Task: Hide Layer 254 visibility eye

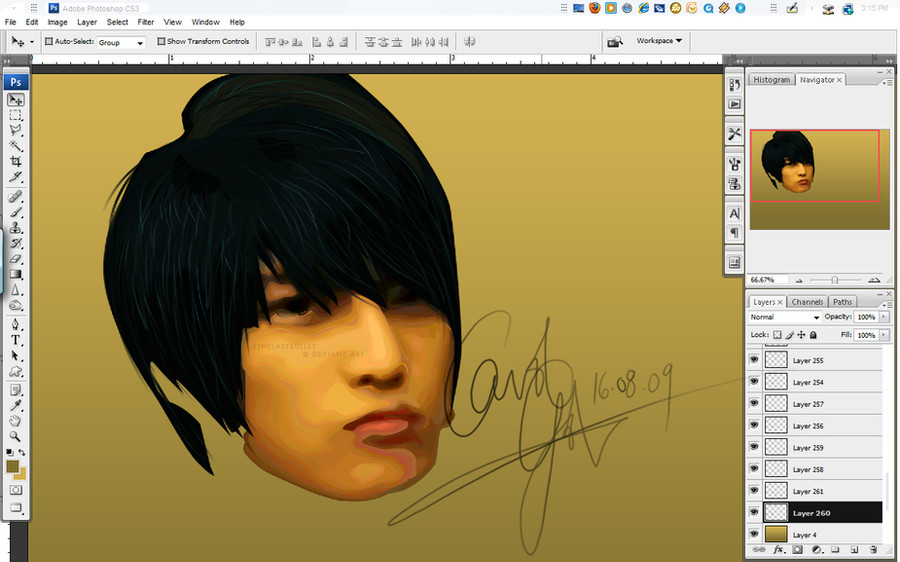Action: click(x=754, y=382)
